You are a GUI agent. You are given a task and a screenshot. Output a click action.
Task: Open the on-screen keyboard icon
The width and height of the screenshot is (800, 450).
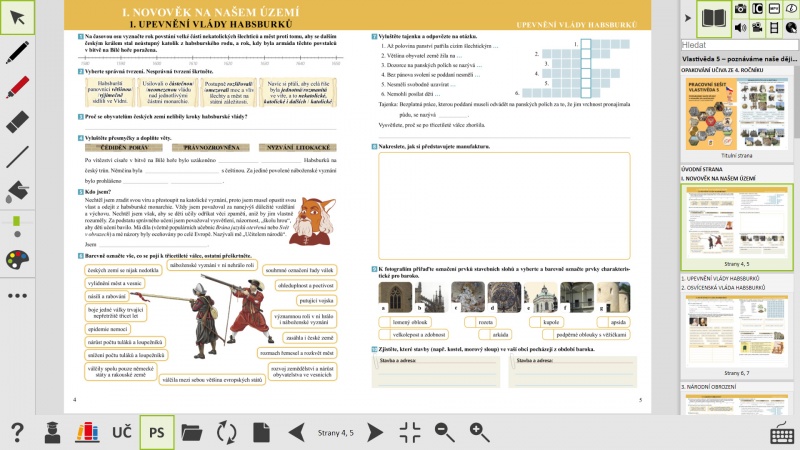[782, 434]
